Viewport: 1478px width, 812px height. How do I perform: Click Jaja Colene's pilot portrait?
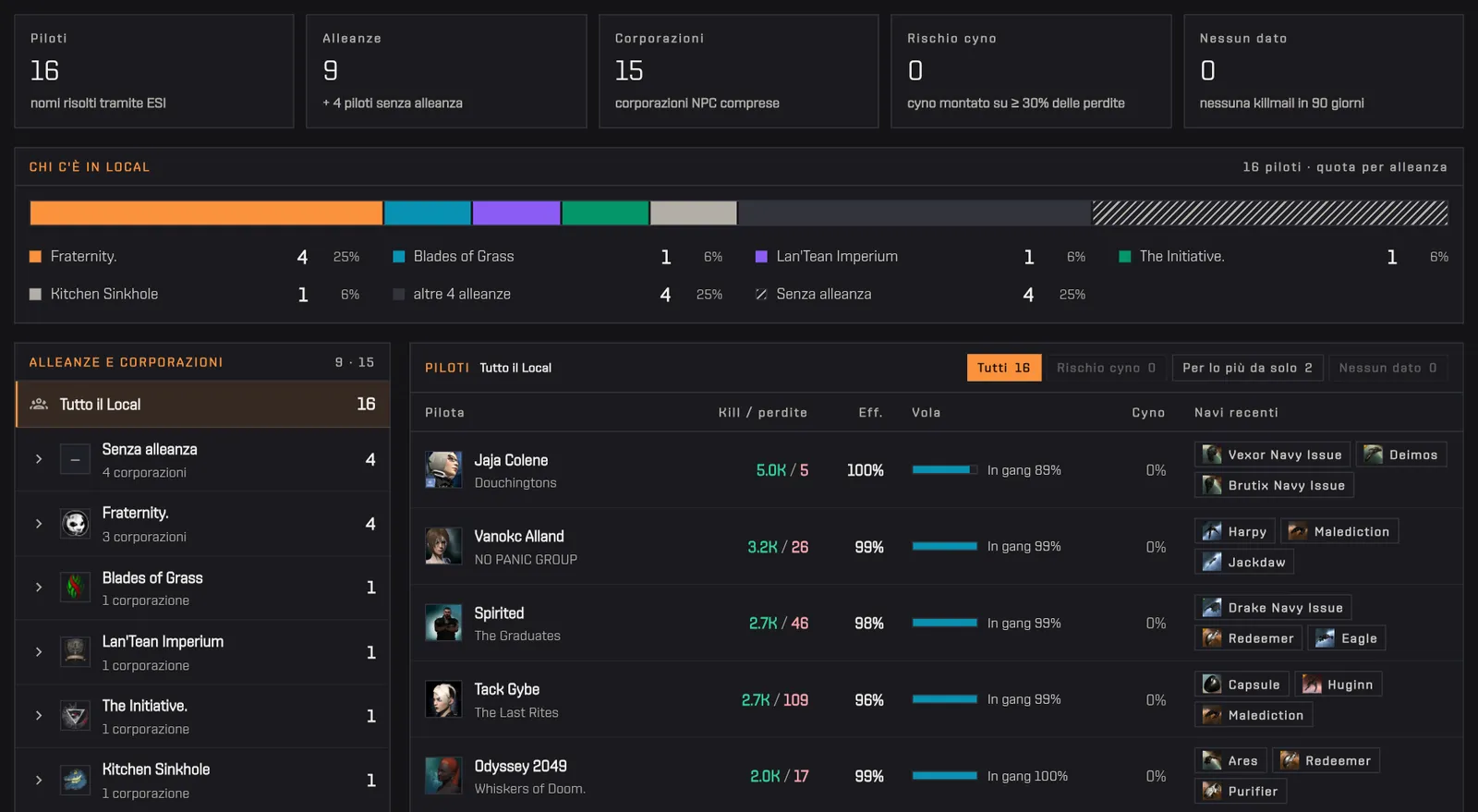(443, 470)
